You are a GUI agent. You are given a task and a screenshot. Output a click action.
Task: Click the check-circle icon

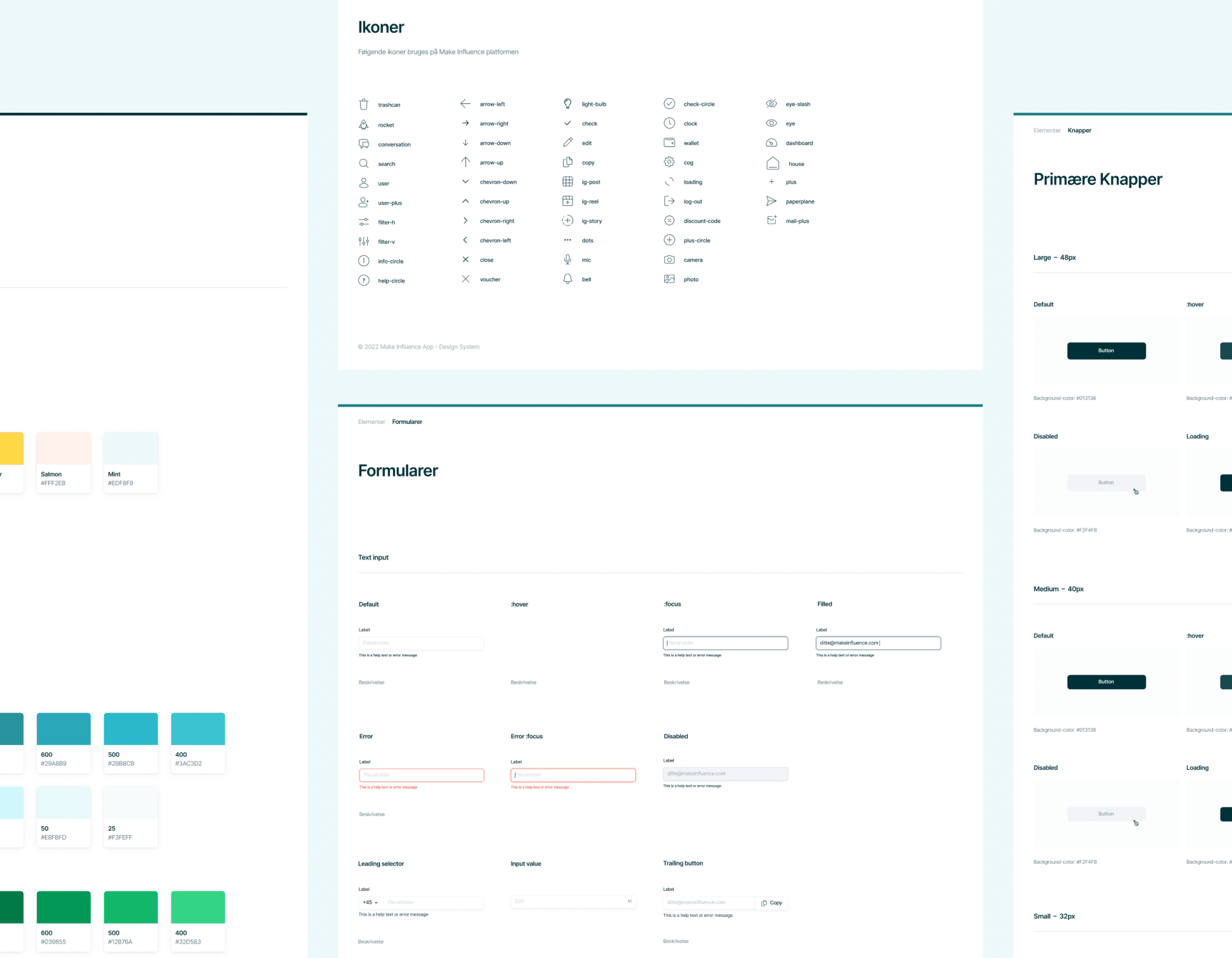click(669, 104)
